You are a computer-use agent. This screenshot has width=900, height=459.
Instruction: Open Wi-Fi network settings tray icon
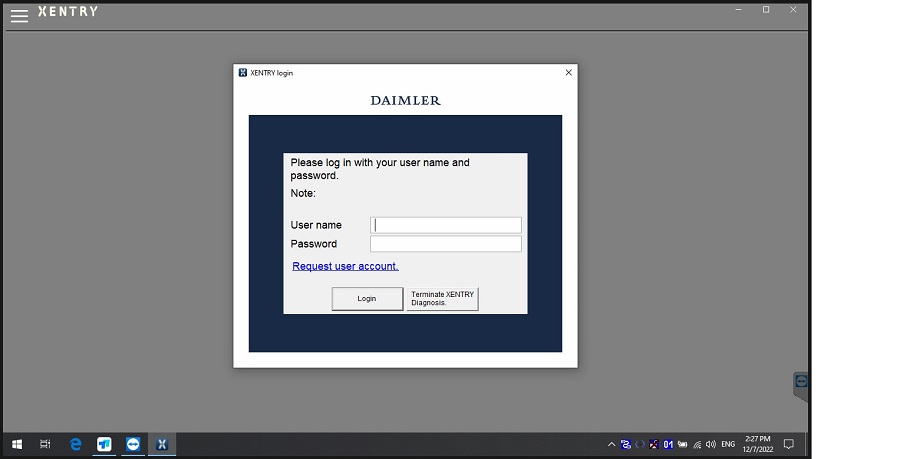tap(697, 444)
